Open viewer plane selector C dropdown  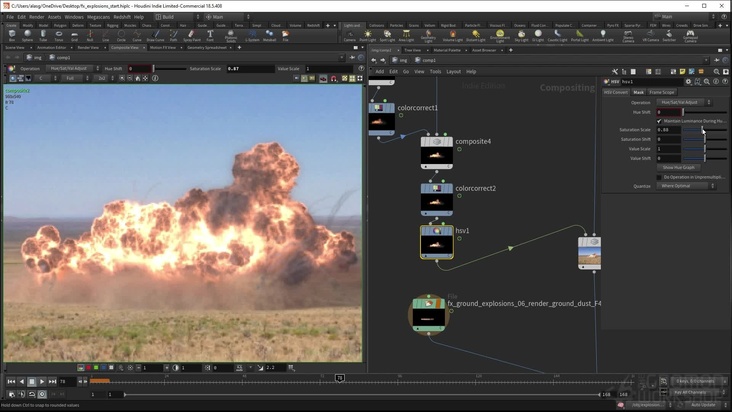point(45,78)
